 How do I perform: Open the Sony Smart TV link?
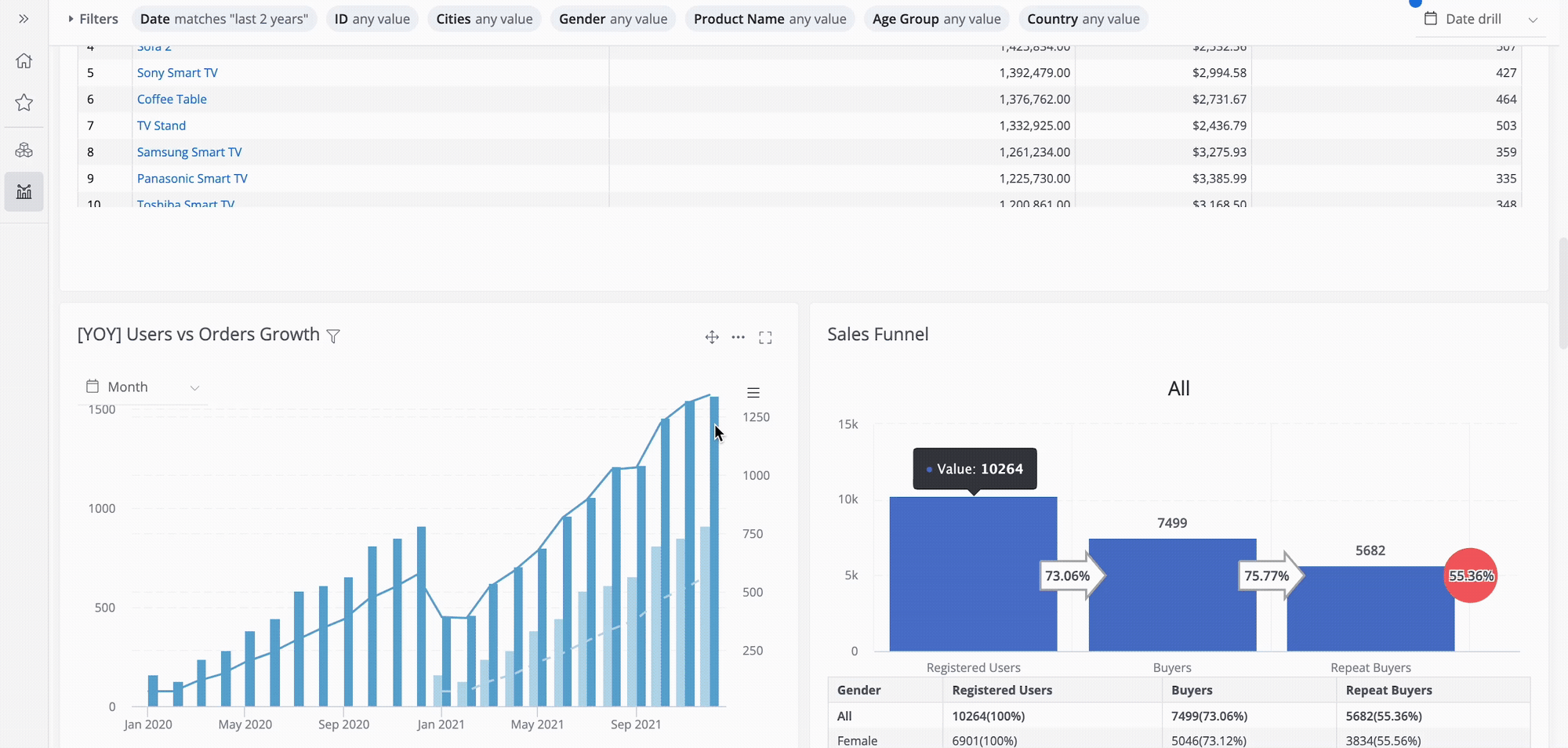177,73
